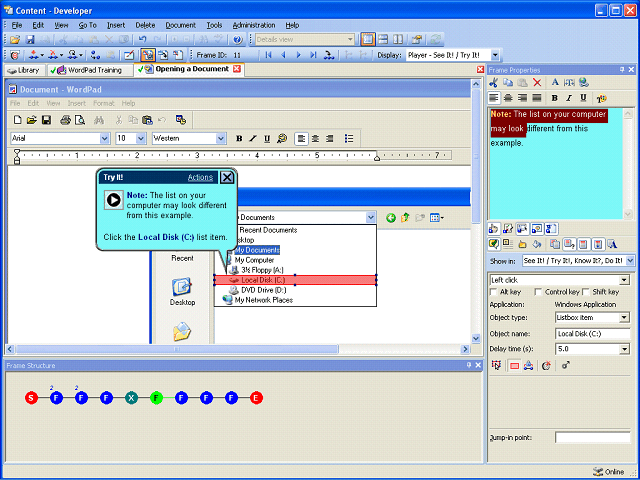Save the document with the floppy disk icon
Screen dimensions: 640x480
point(30,40)
